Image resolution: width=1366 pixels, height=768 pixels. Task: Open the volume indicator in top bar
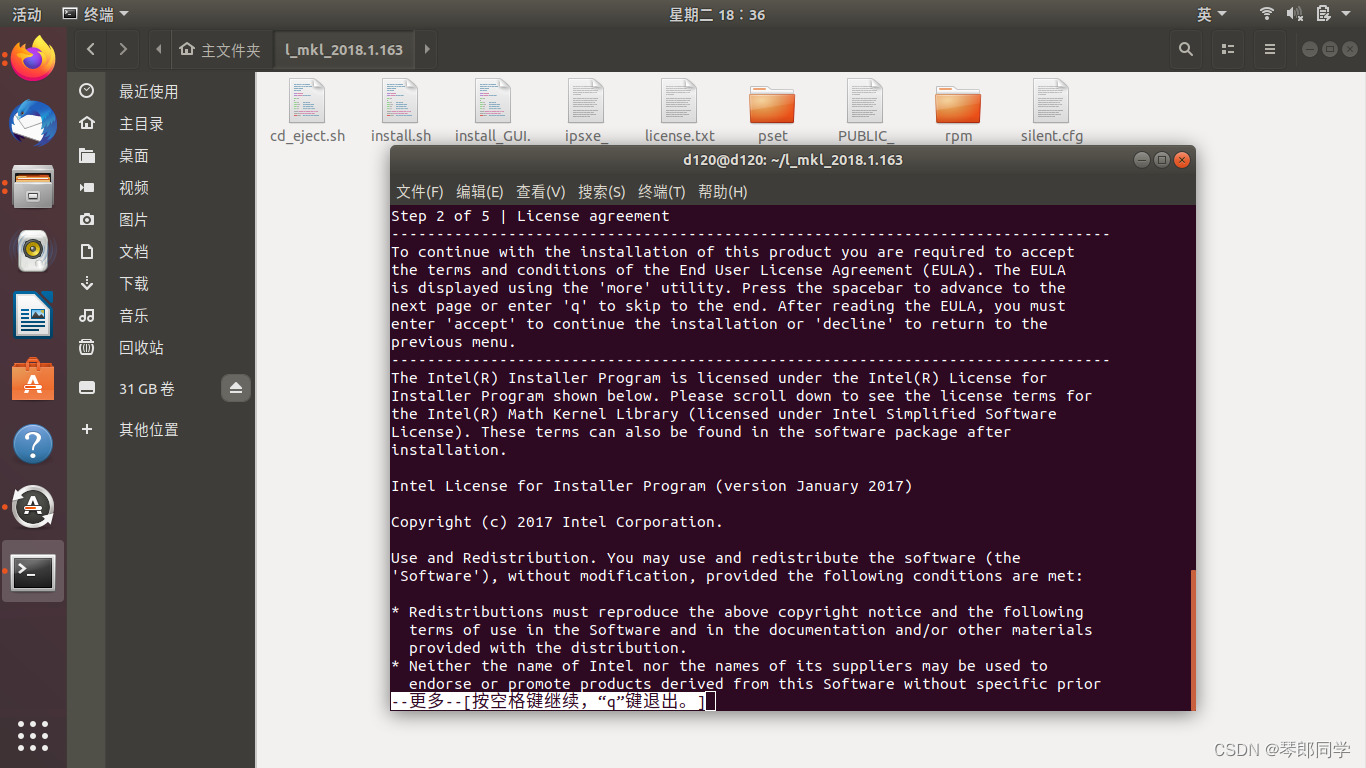[x=1295, y=14]
